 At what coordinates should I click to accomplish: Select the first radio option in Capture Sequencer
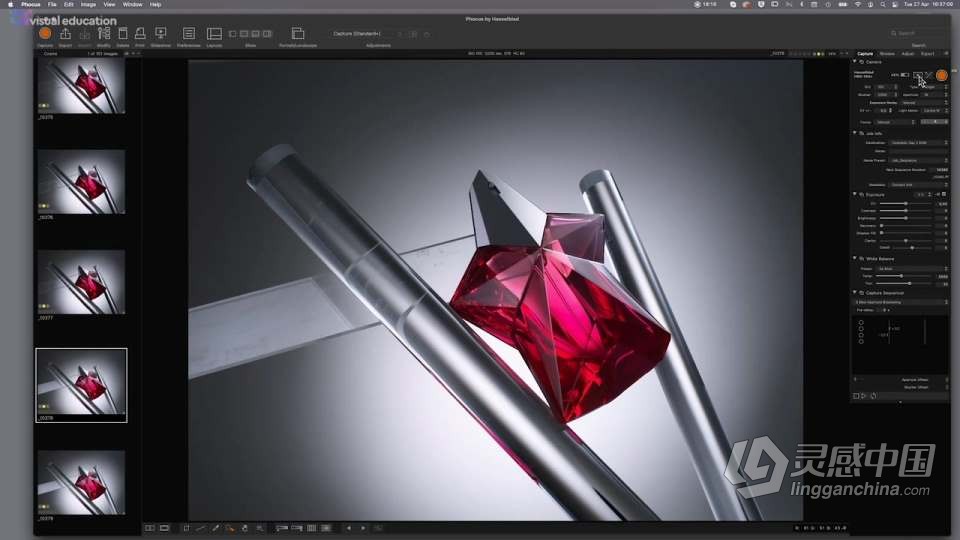coord(861,322)
